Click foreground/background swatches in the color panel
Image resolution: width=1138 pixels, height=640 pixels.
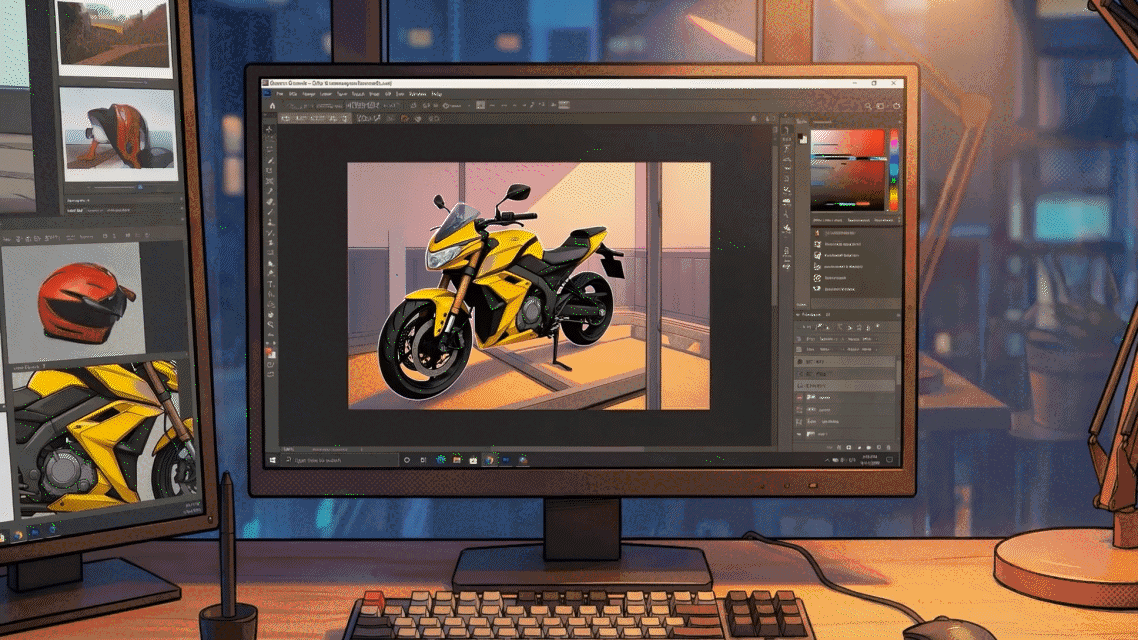pyautogui.click(x=802, y=137)
